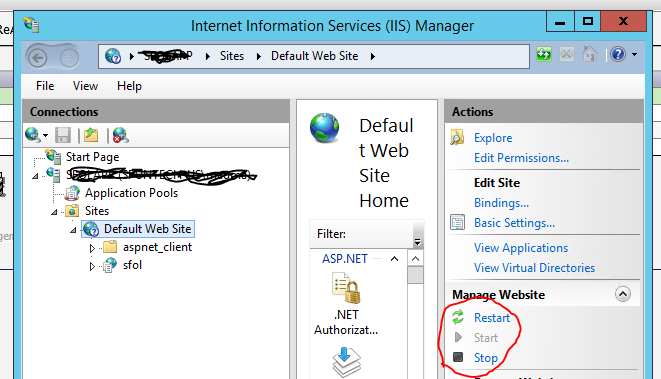Open the .NET Compilation feature icon
The height and width of the screenshot is (379, 661).
pyautogui.click(x=346, y=363)
